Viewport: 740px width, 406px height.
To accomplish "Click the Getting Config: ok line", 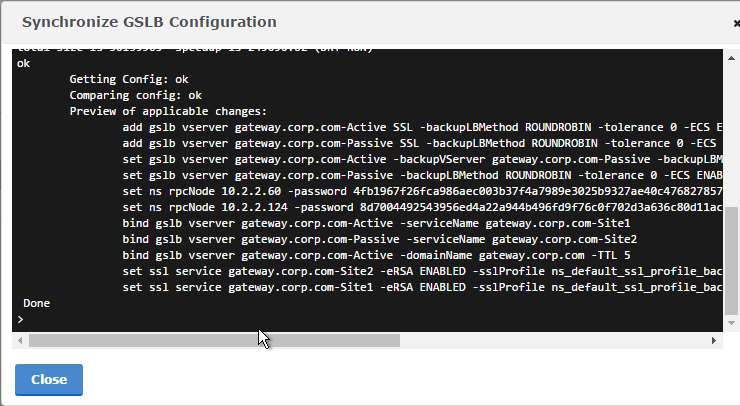I will (x=129, y=79).
